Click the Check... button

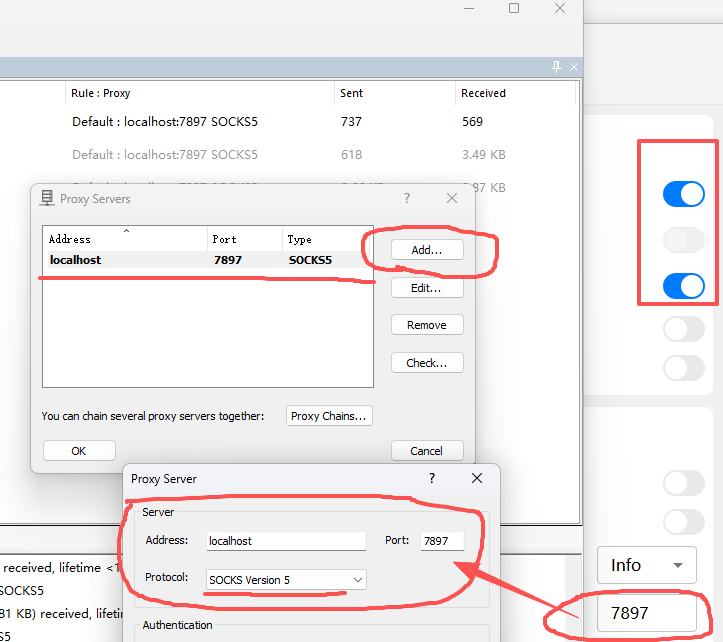[x=427, y=363]
